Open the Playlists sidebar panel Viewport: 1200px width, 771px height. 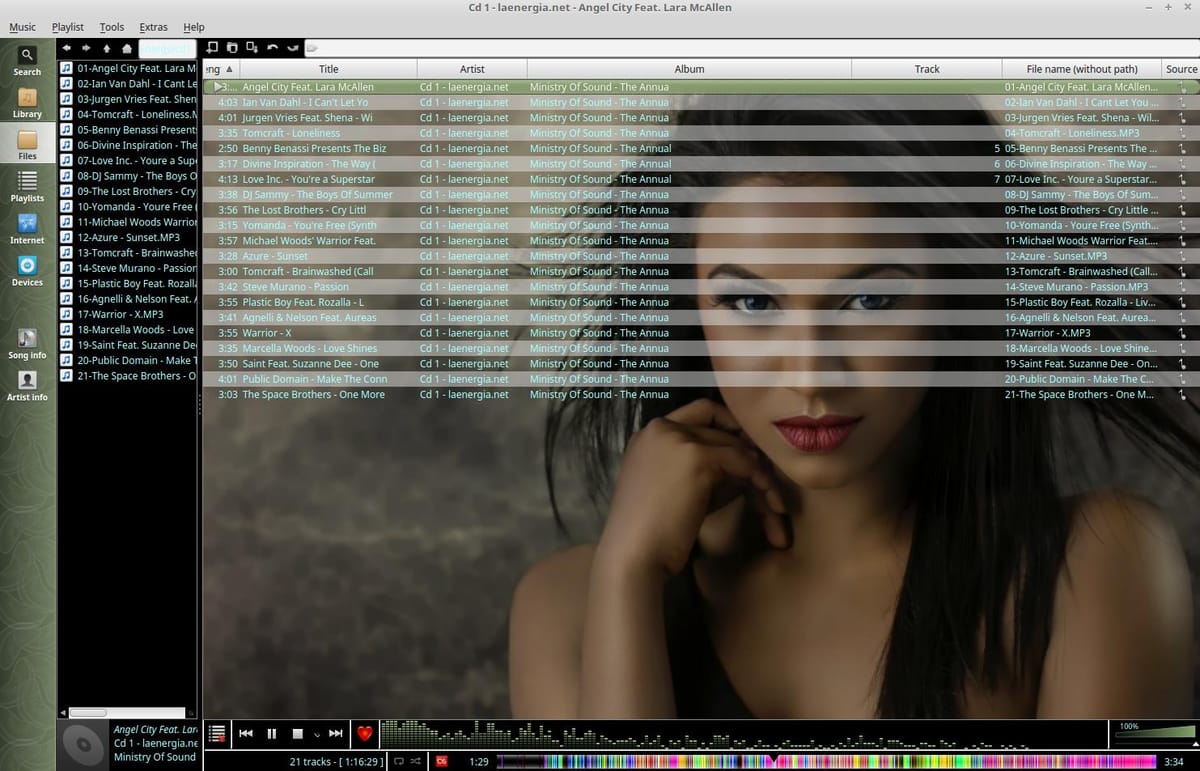point(27,187)
